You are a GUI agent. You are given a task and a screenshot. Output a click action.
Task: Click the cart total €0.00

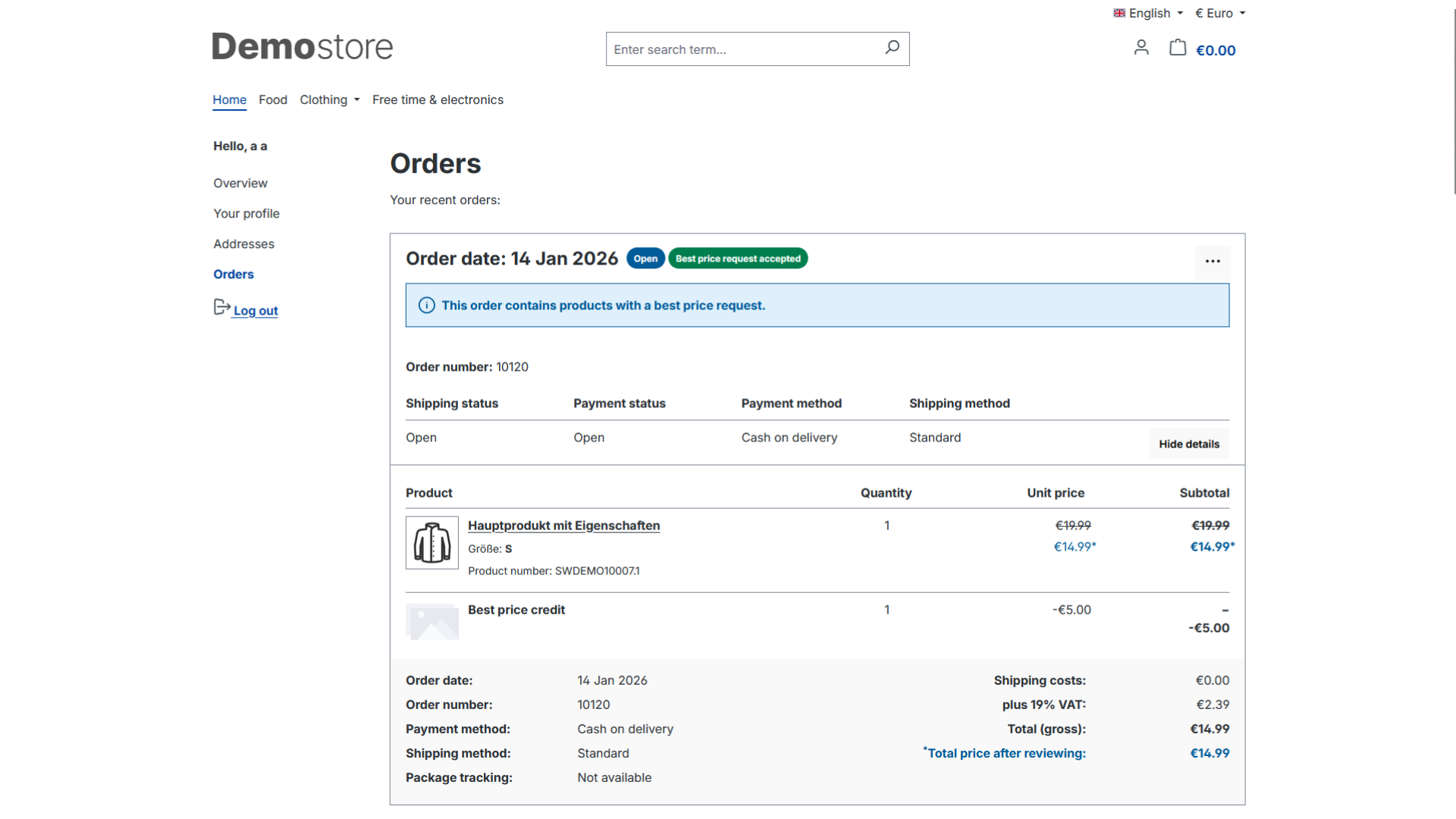[1216, 50]
